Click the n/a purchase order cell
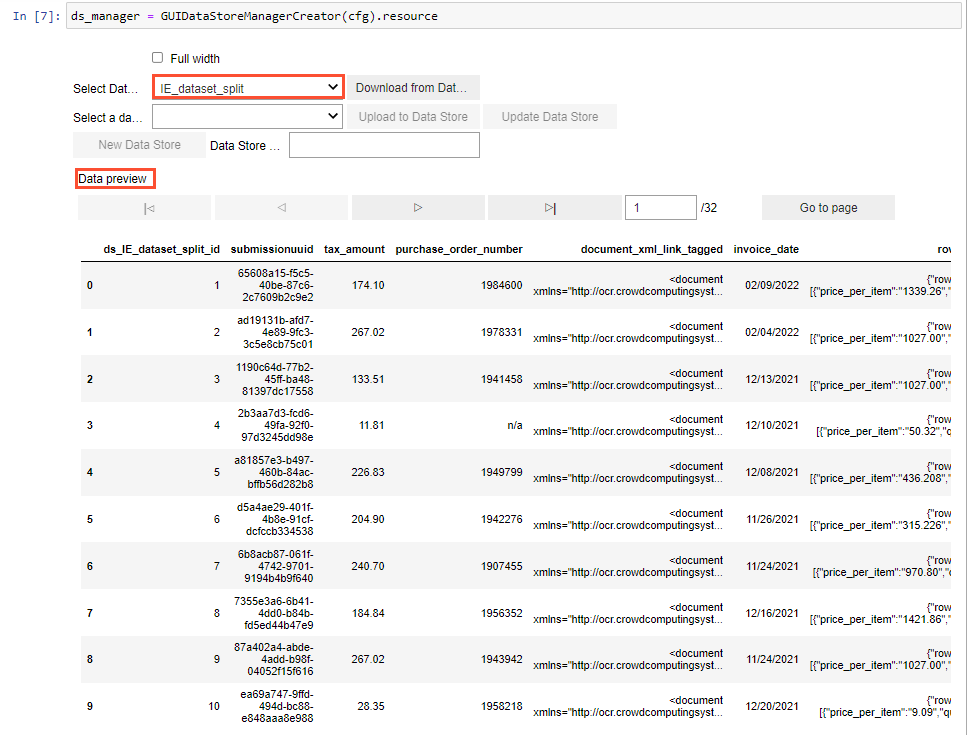This screenshot has width=969, height=735. click(514, 425)
